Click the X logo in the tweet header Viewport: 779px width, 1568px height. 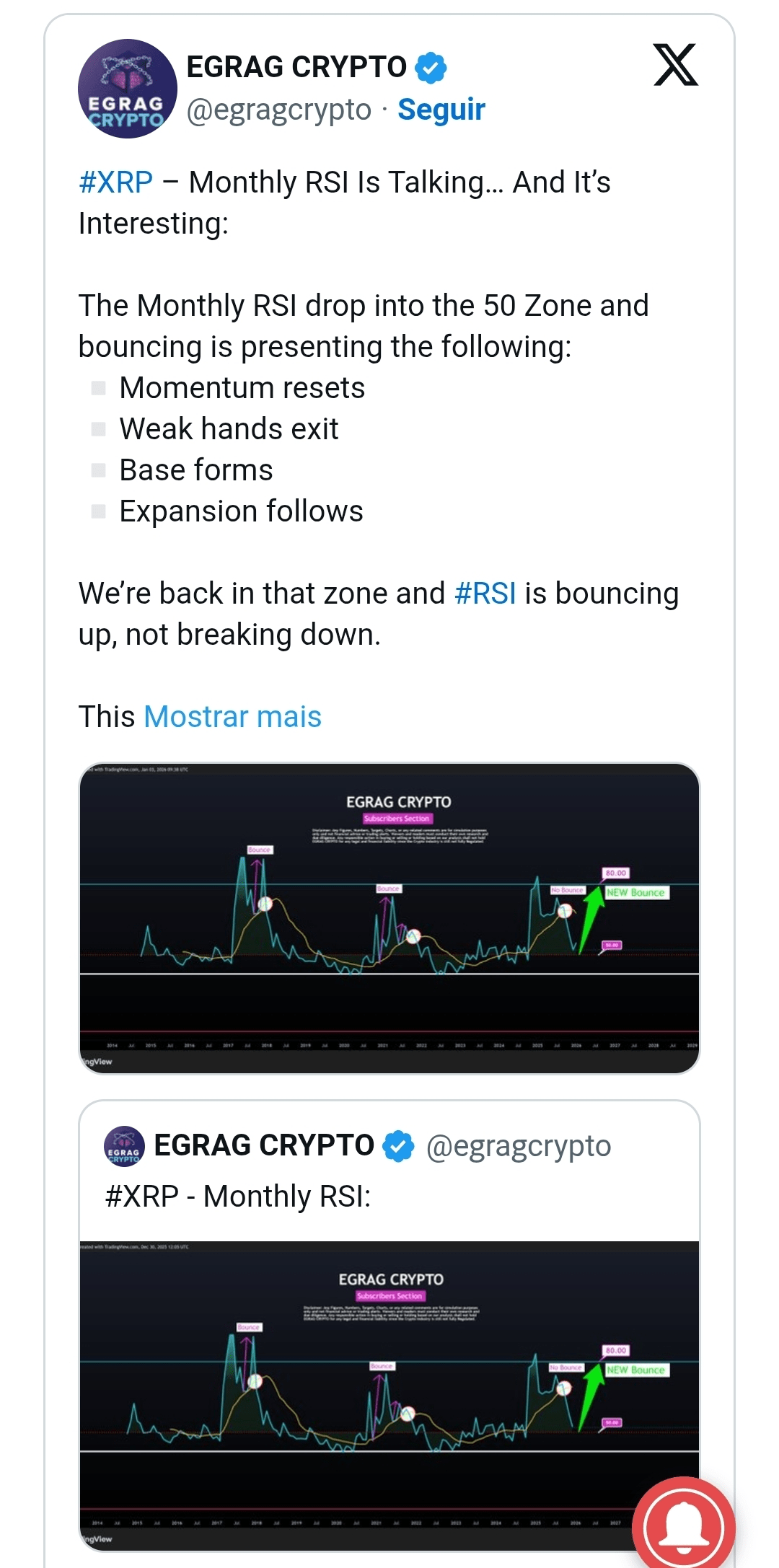point(675,65)
